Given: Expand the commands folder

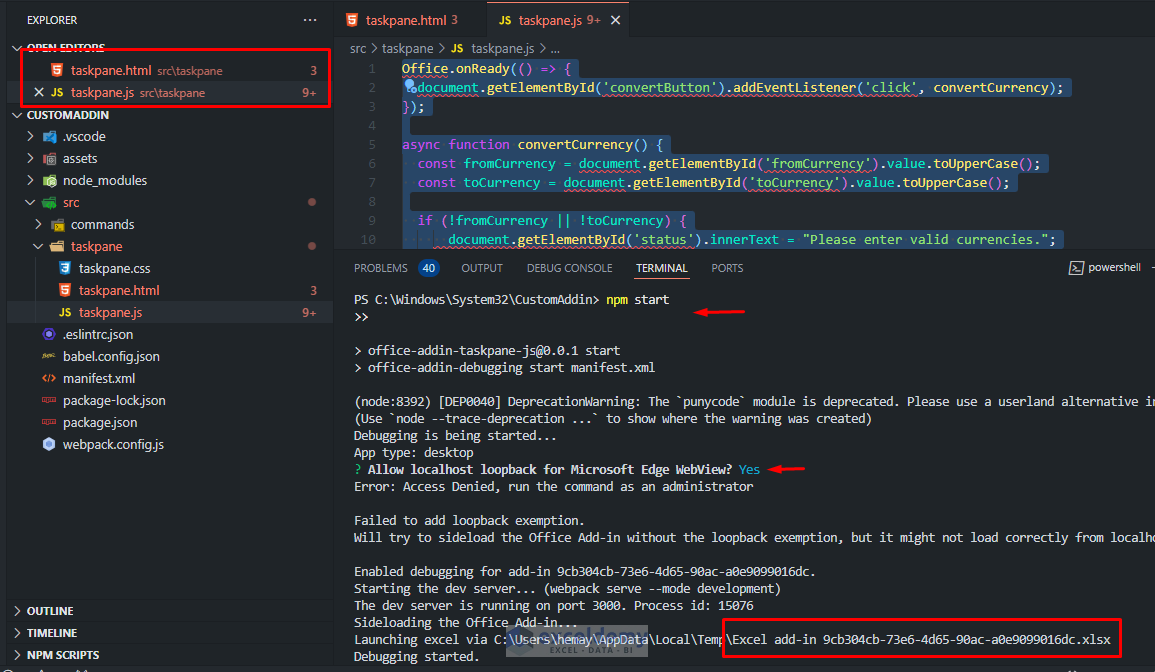Looking at the screenshot, I should pyautogui.click(x=38, y=224).
